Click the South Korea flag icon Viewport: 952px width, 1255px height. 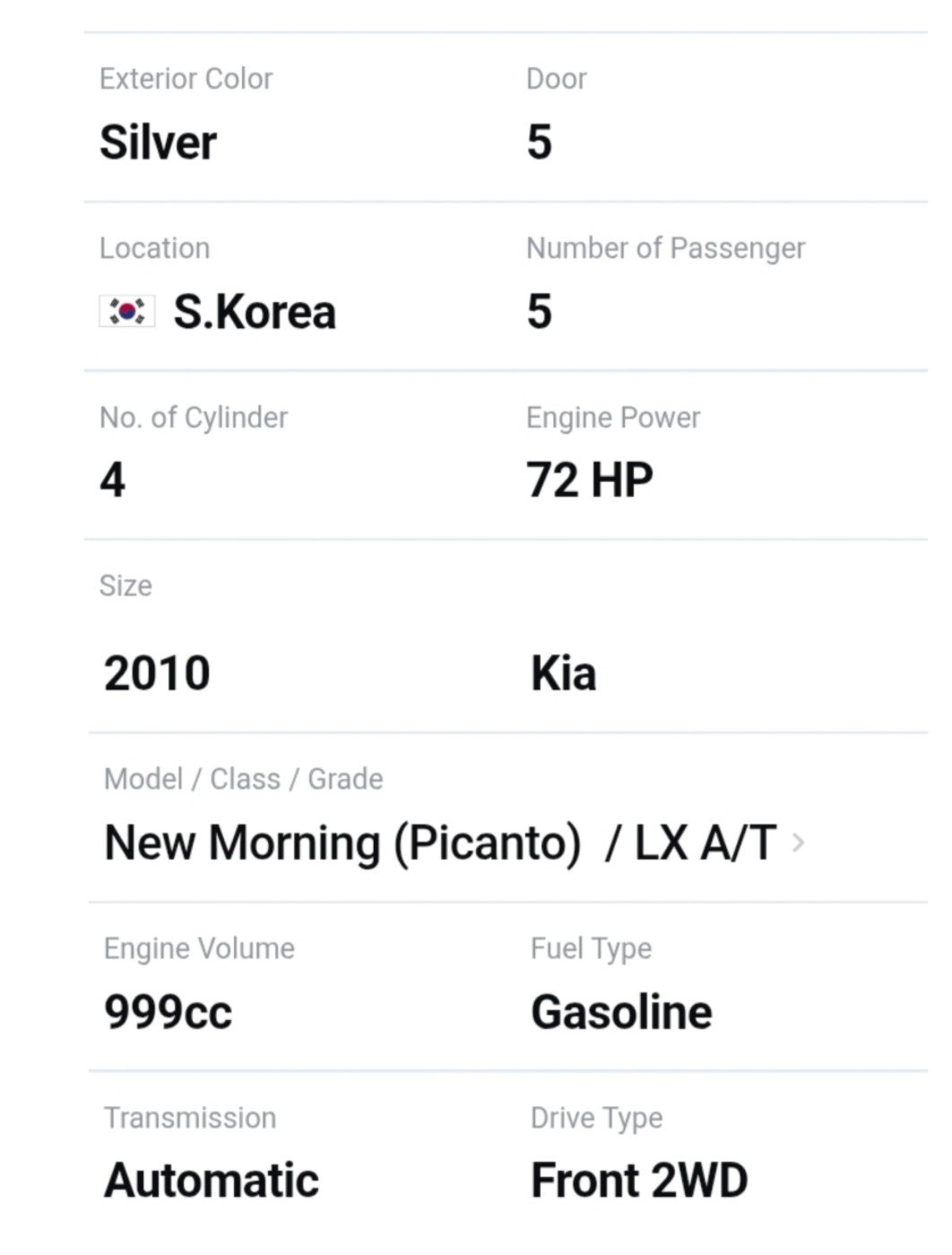pyautogui.click(x=126, y=311)
